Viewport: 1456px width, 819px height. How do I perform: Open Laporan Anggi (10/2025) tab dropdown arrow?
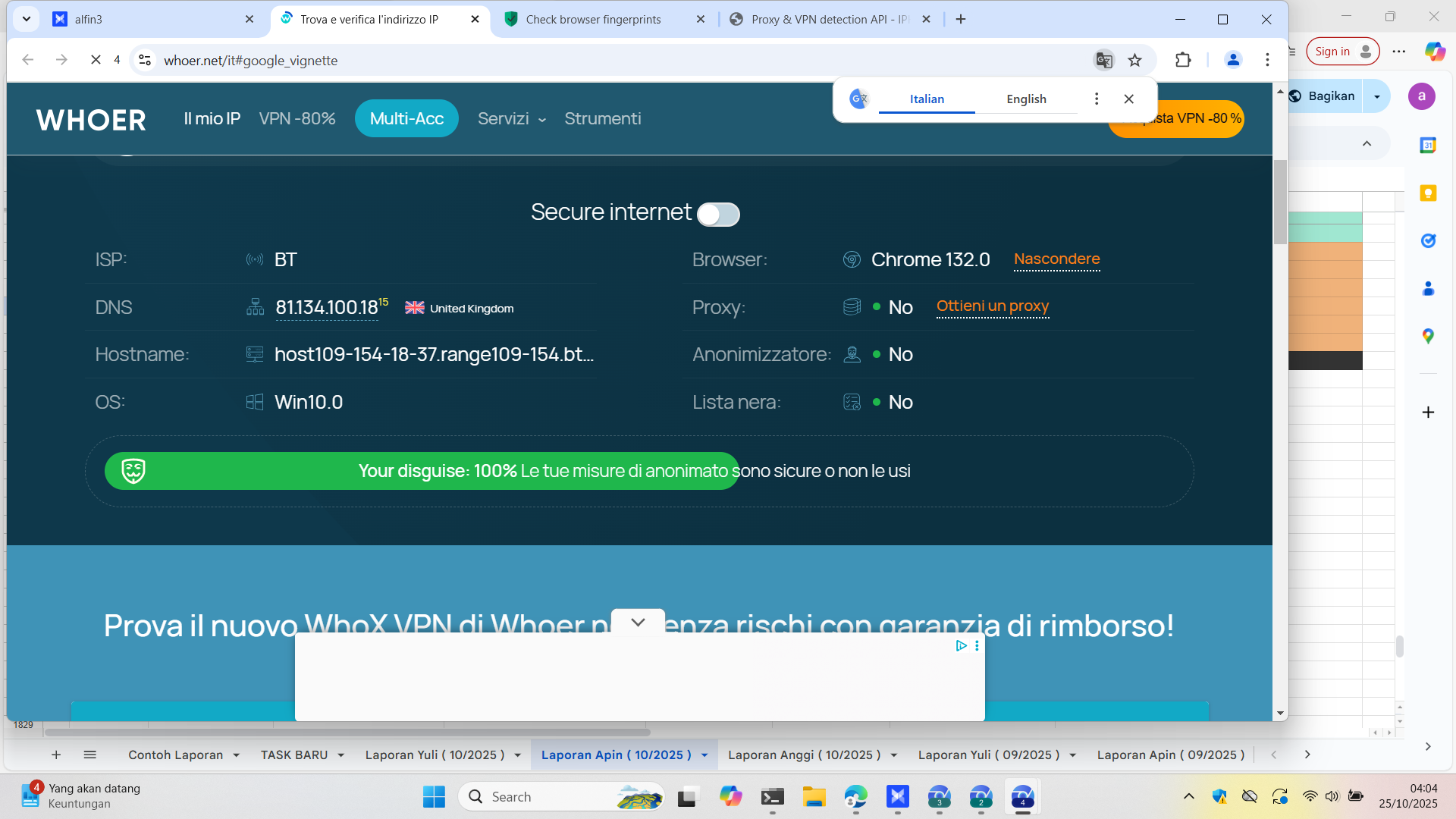[x=894, y=755]
